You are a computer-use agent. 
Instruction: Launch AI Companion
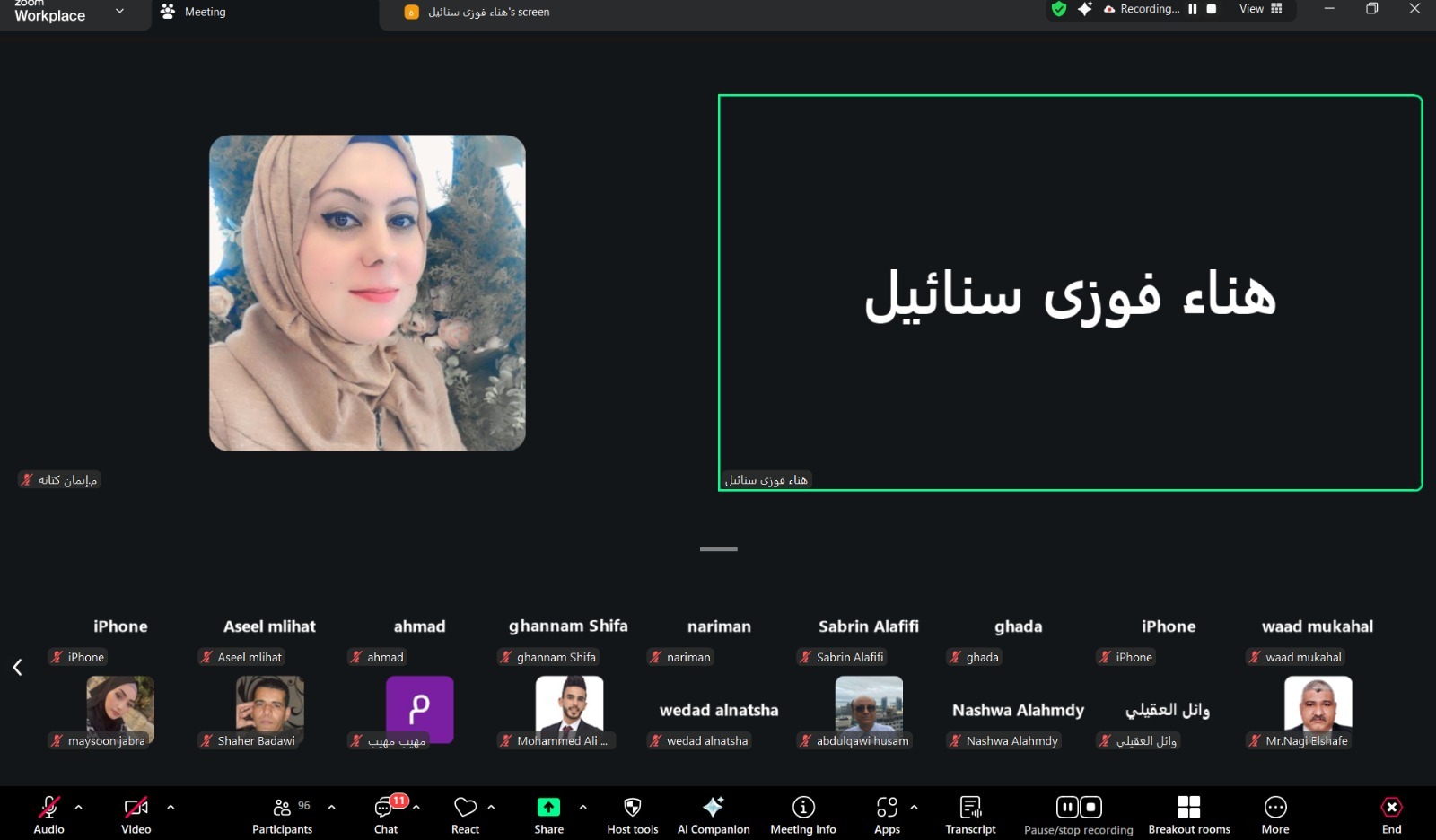pos(714,815)
